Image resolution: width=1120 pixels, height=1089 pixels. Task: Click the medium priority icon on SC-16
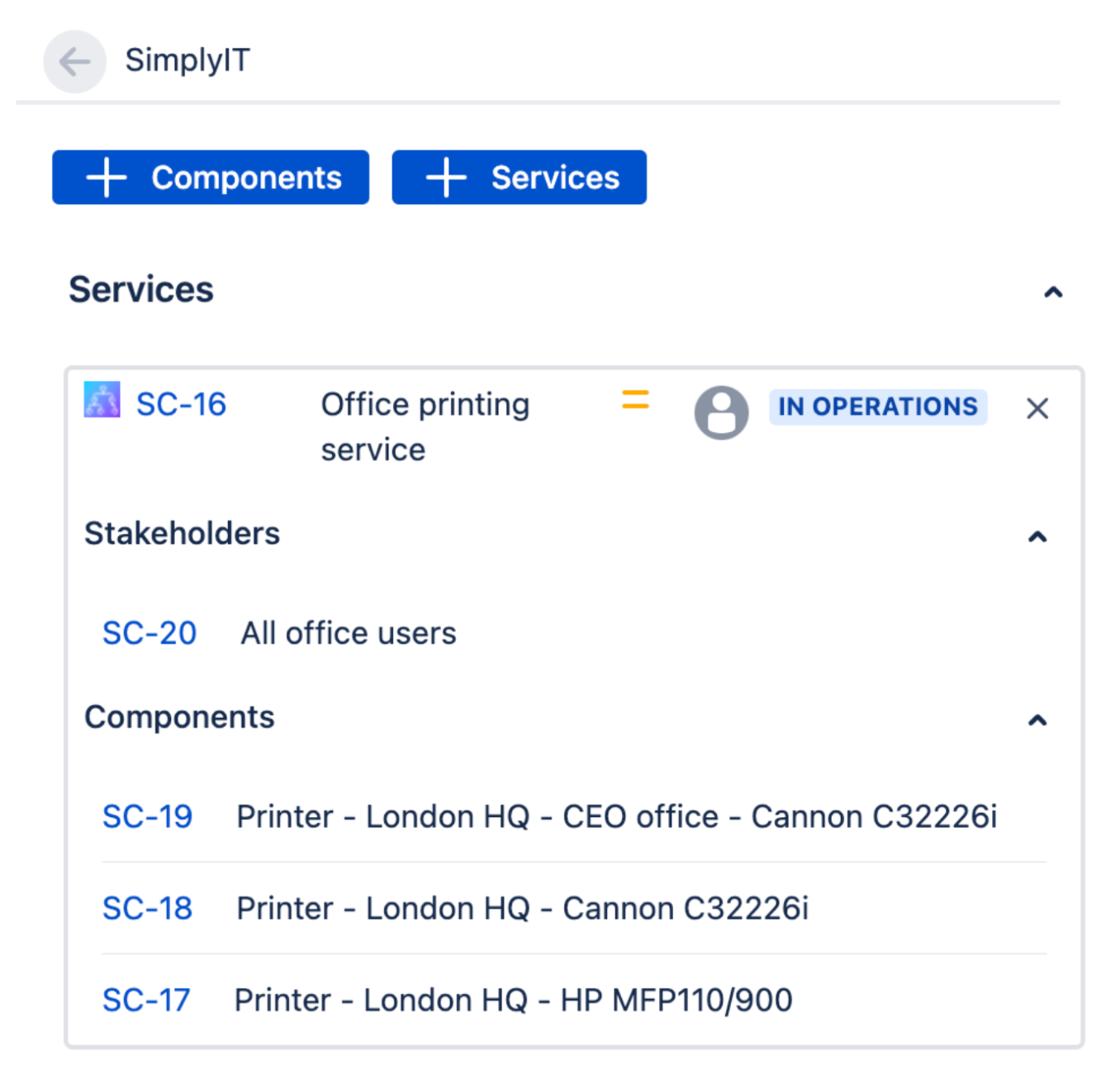point(635,400)
